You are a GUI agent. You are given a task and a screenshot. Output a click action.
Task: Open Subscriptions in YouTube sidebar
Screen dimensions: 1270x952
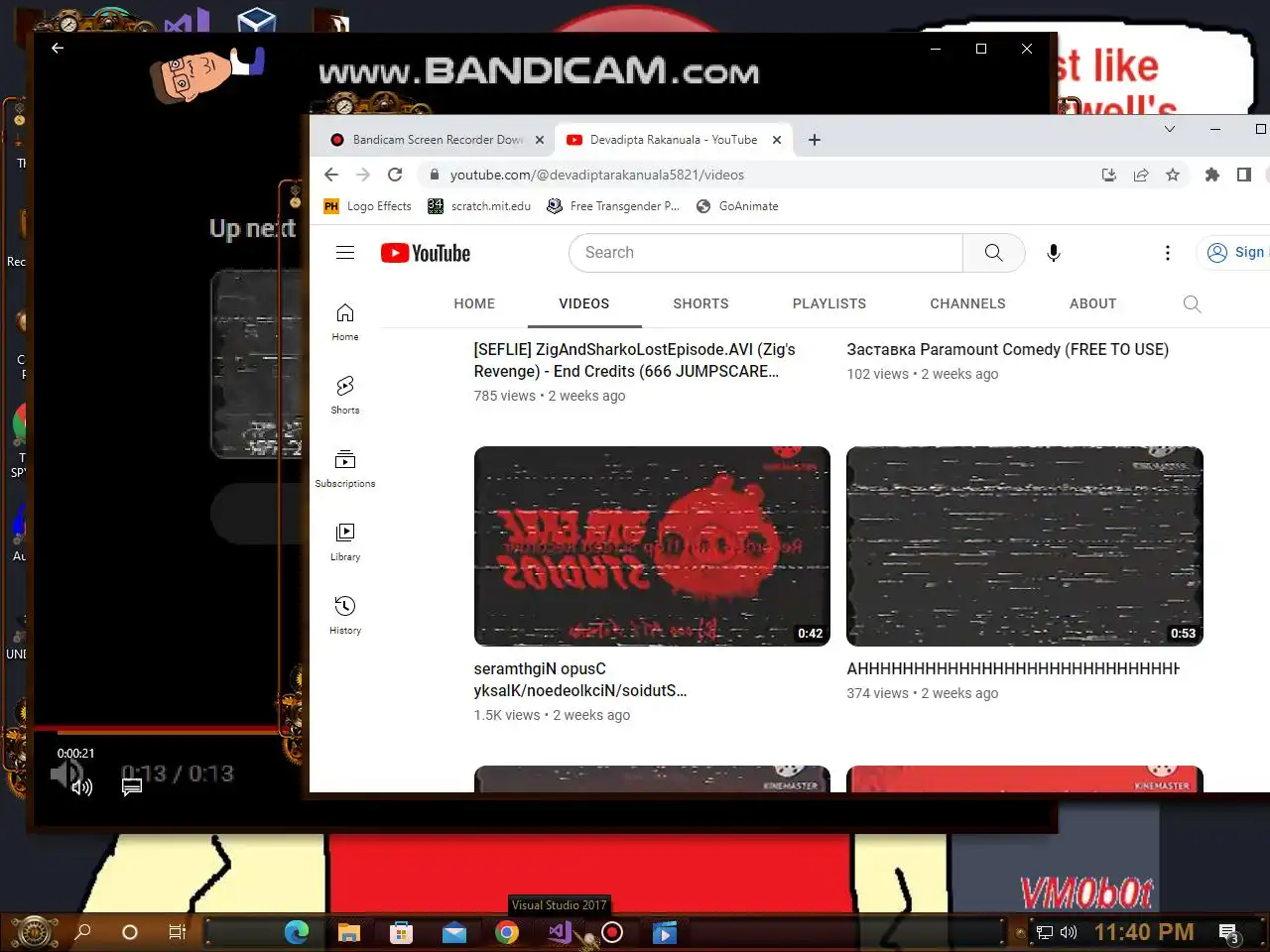click(345, 468)
